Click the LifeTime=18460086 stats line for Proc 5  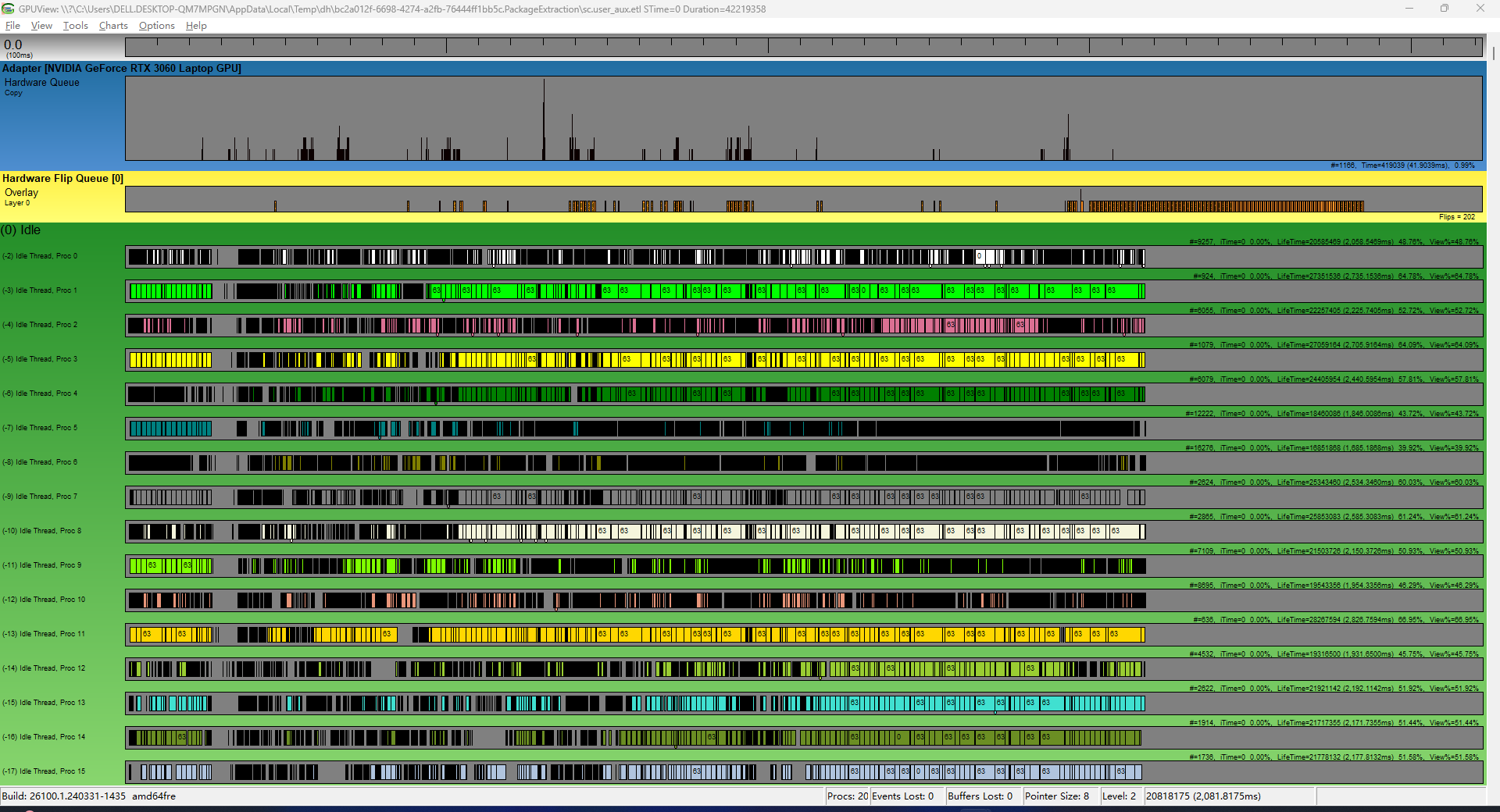coord(1332,414)
